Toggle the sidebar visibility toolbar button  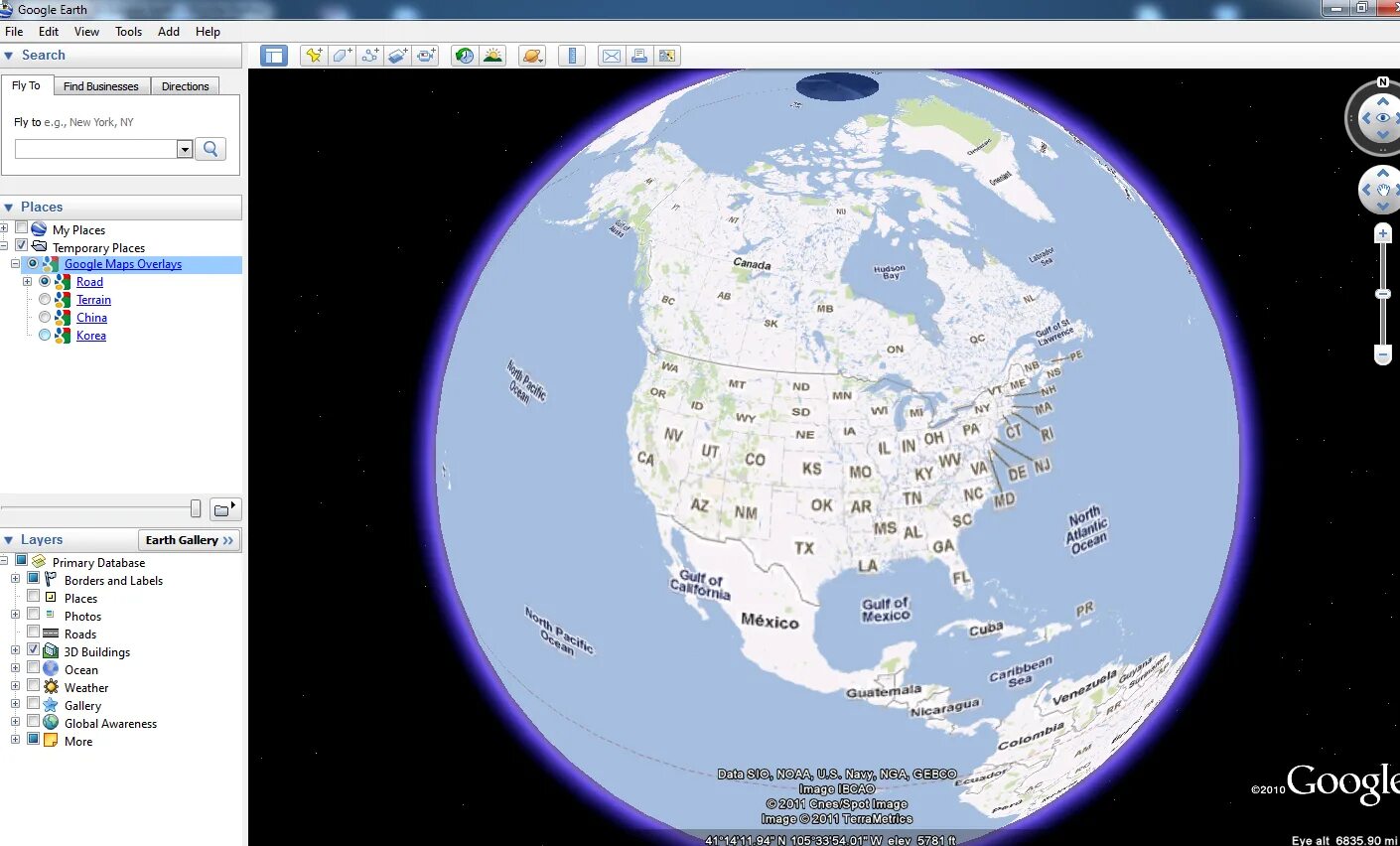click(x=273, y=56)
